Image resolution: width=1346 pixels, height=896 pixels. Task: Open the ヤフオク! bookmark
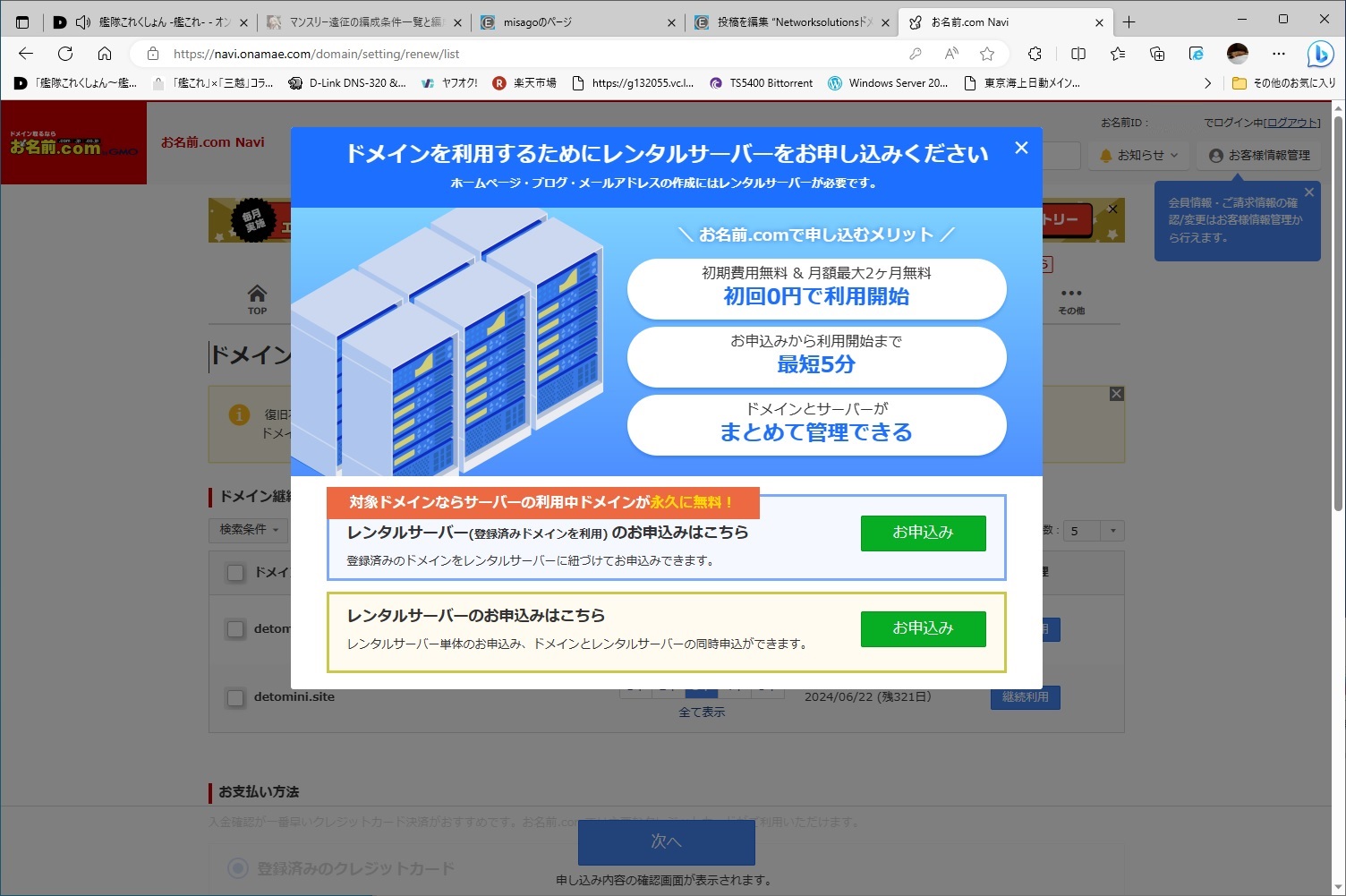[449, 83]
